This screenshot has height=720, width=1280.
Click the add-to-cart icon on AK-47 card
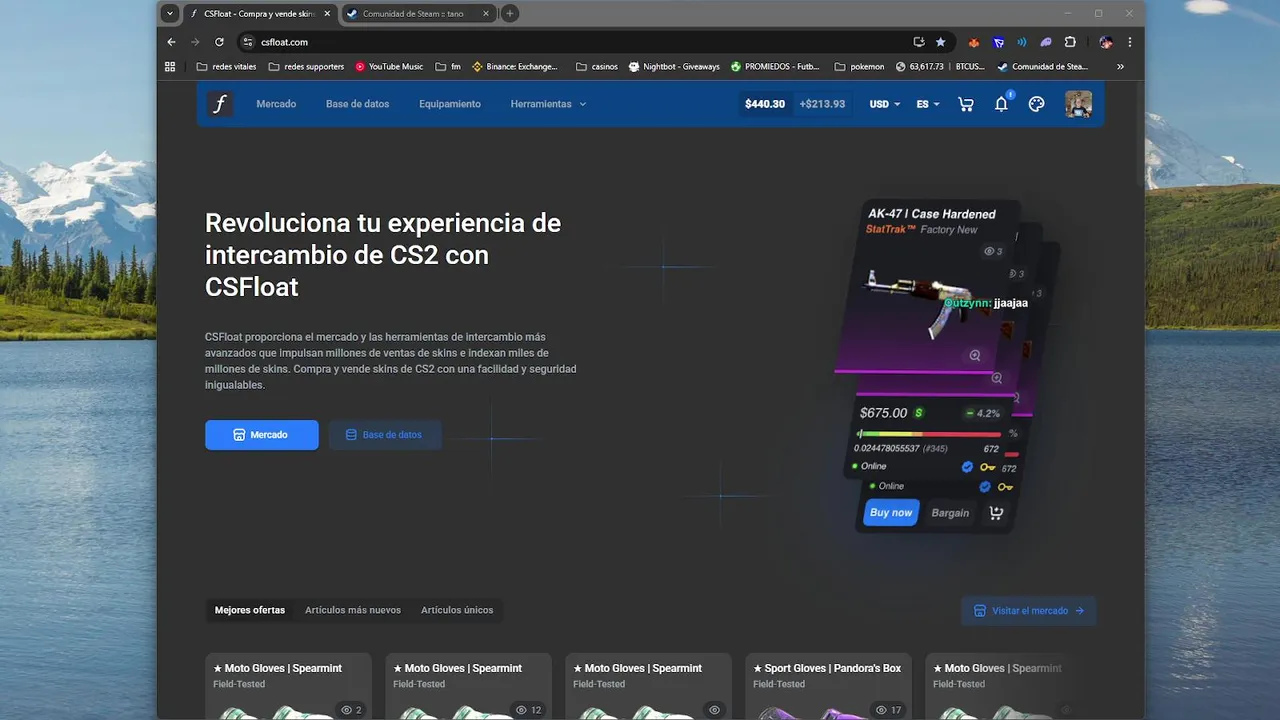pyautogui.click(x=996, y=513)
